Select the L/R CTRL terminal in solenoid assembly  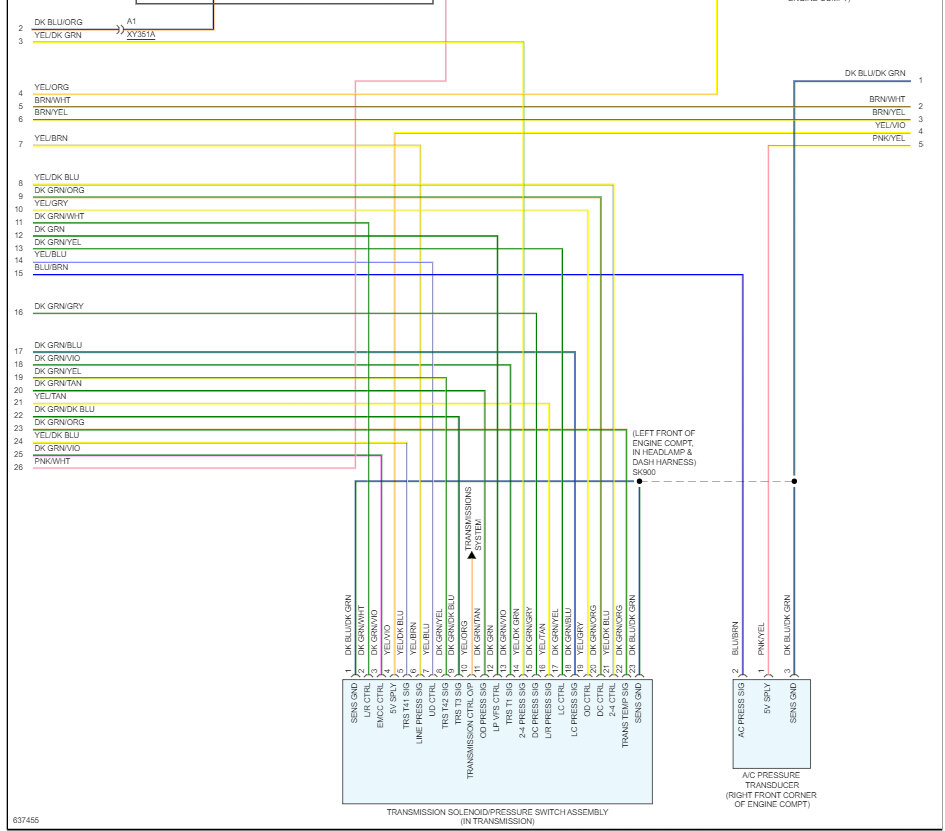pos(367,699)
